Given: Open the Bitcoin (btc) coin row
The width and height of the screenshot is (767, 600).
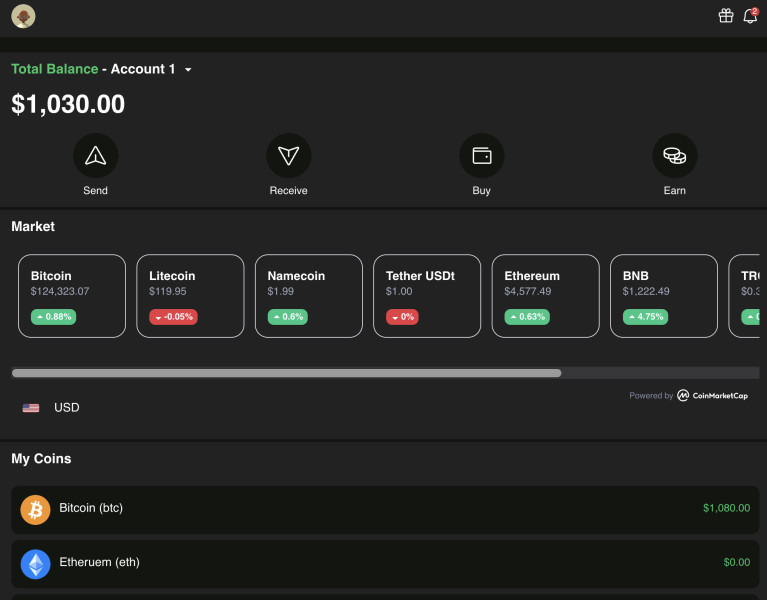Looking at the screenshot, I should (385, 510).
